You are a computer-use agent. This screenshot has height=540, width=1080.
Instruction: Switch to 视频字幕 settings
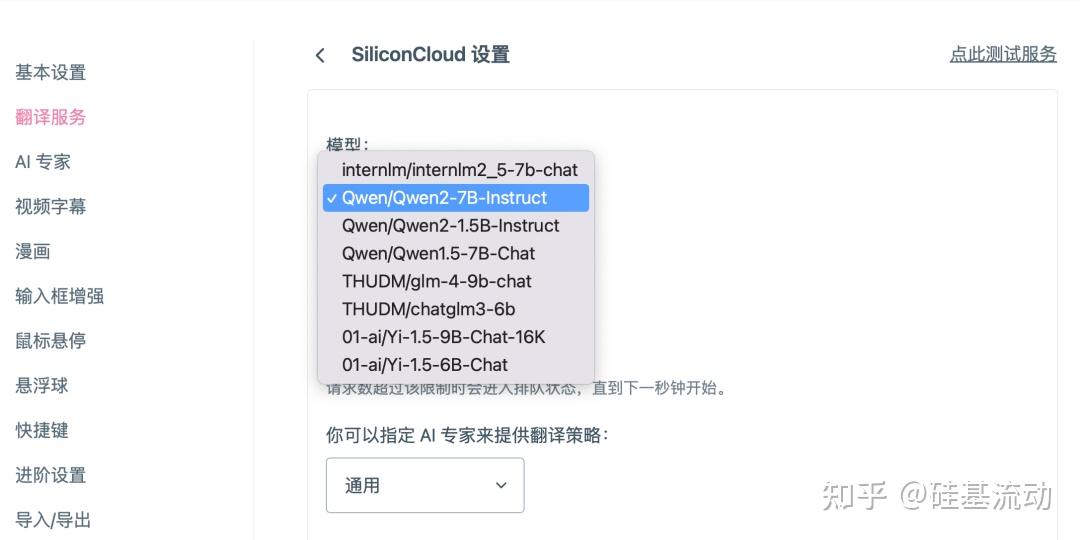50,207
